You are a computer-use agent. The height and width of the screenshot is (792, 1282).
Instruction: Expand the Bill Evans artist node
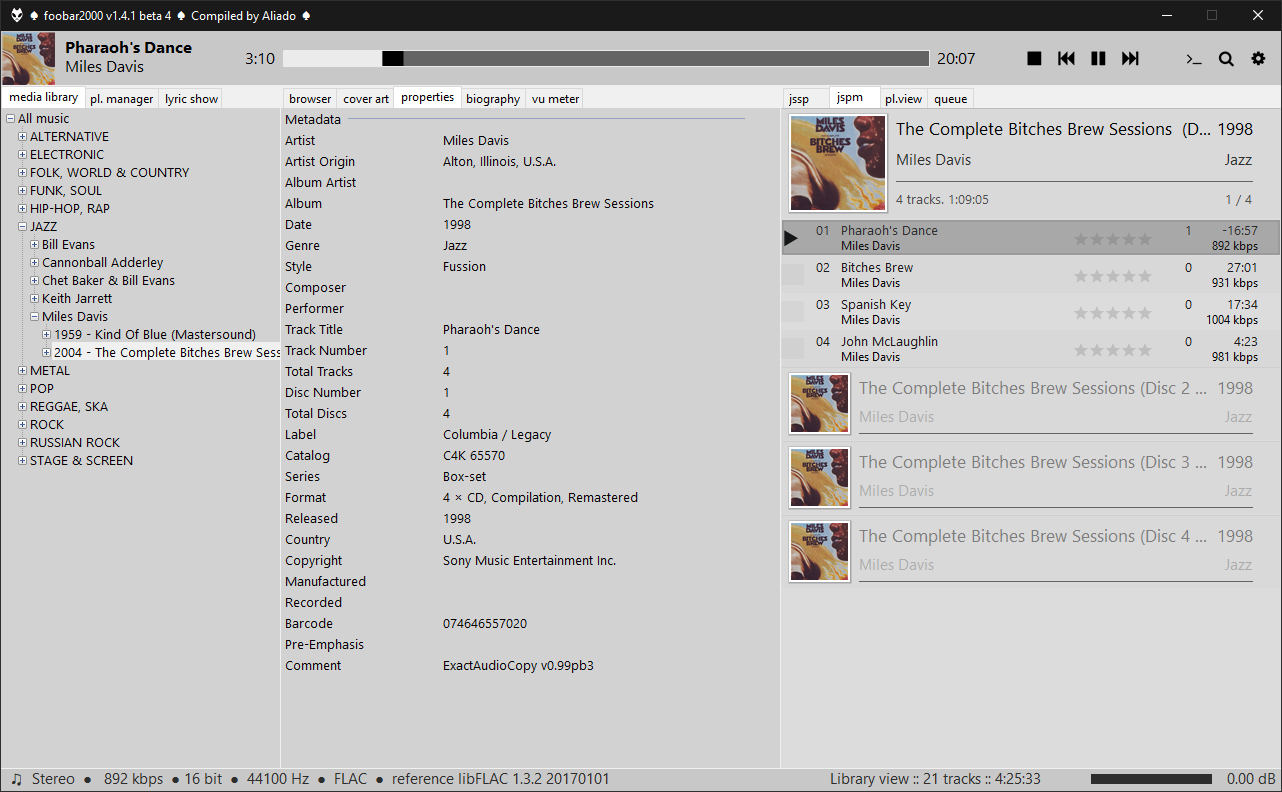pyautogui.click(x=35, y=245)
